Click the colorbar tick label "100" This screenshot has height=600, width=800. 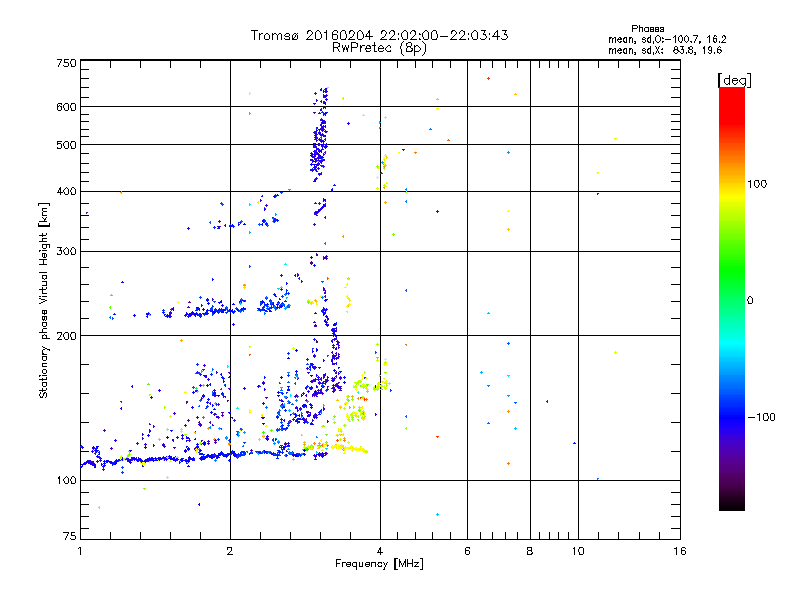click(x=757, y=184)
